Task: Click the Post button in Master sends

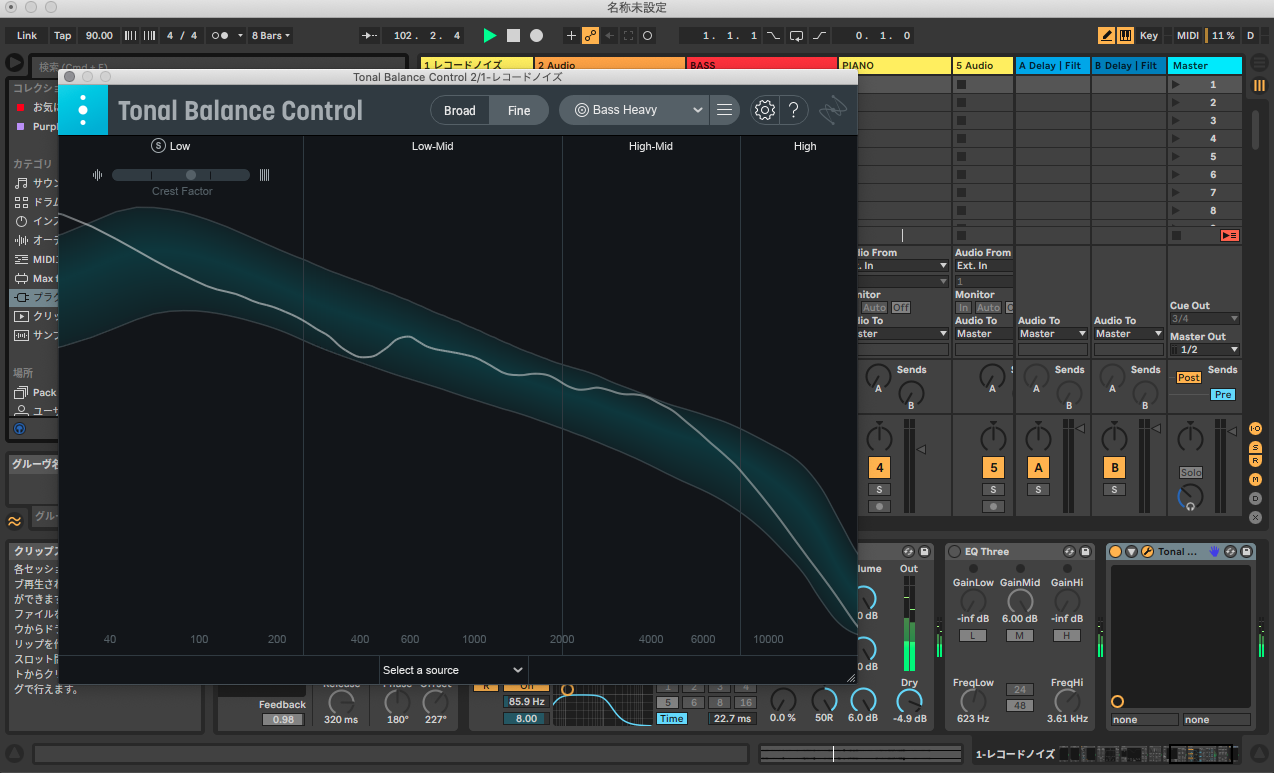Action: (x=1188, y=377)
